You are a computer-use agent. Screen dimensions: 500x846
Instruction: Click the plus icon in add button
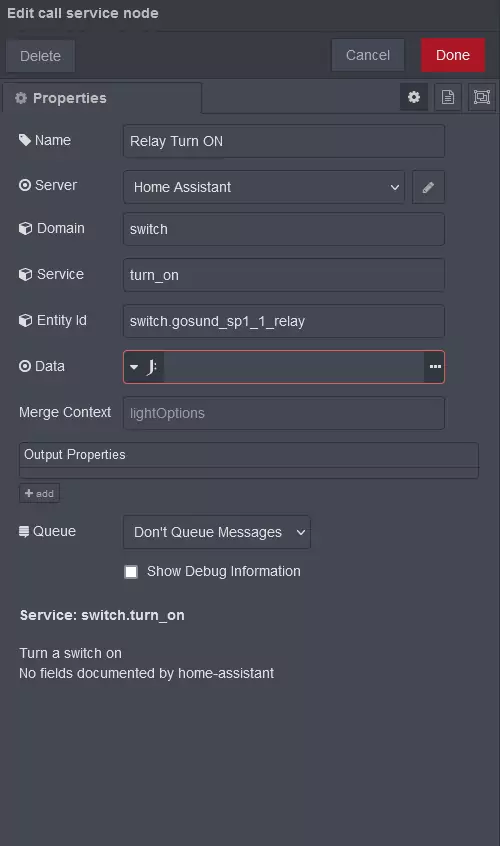click(29, 493)
